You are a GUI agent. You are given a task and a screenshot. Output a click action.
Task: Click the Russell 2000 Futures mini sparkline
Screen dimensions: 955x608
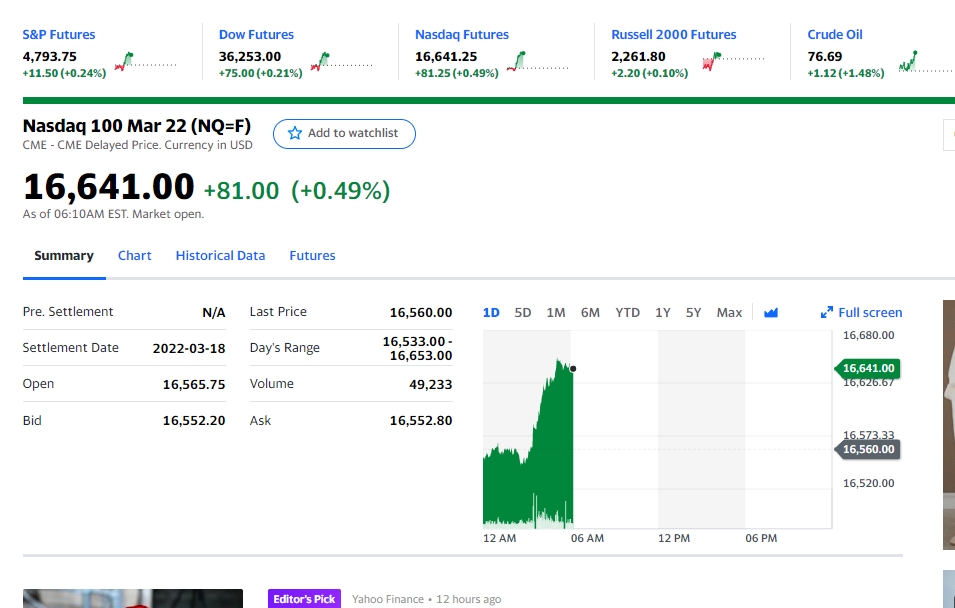(x=734, y=62)
